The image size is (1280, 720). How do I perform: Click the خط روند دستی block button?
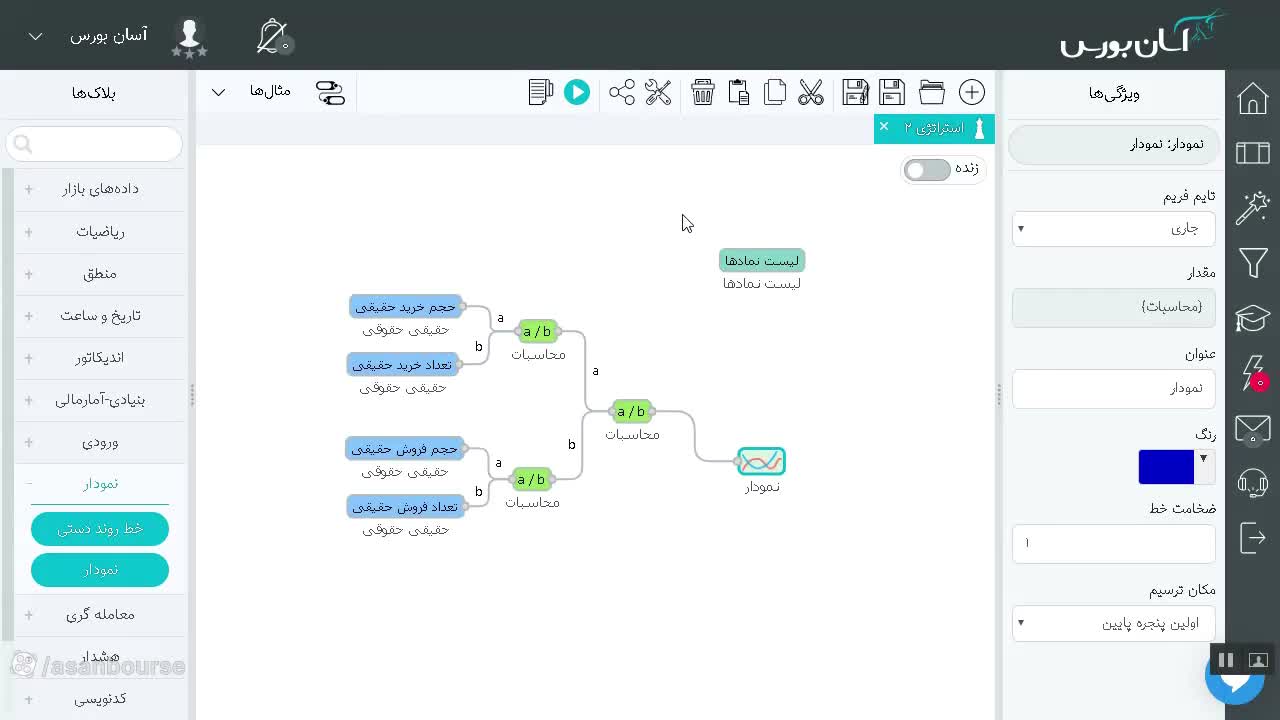click(x=100, y=529)
